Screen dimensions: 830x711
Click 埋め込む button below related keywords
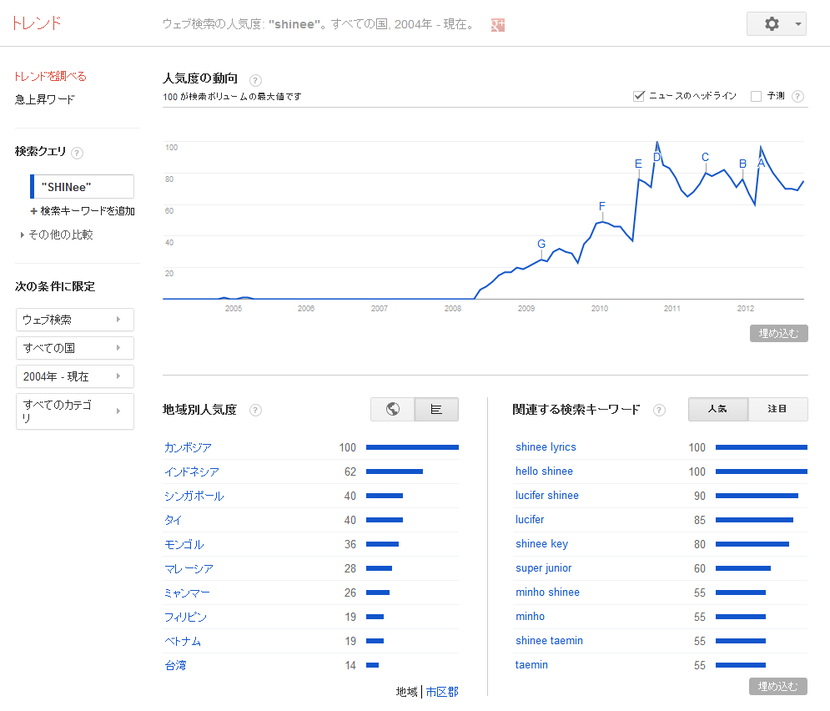click(778, 686)
